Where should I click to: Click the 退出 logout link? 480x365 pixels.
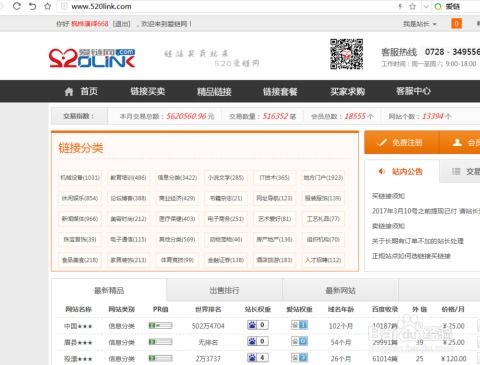122,24
